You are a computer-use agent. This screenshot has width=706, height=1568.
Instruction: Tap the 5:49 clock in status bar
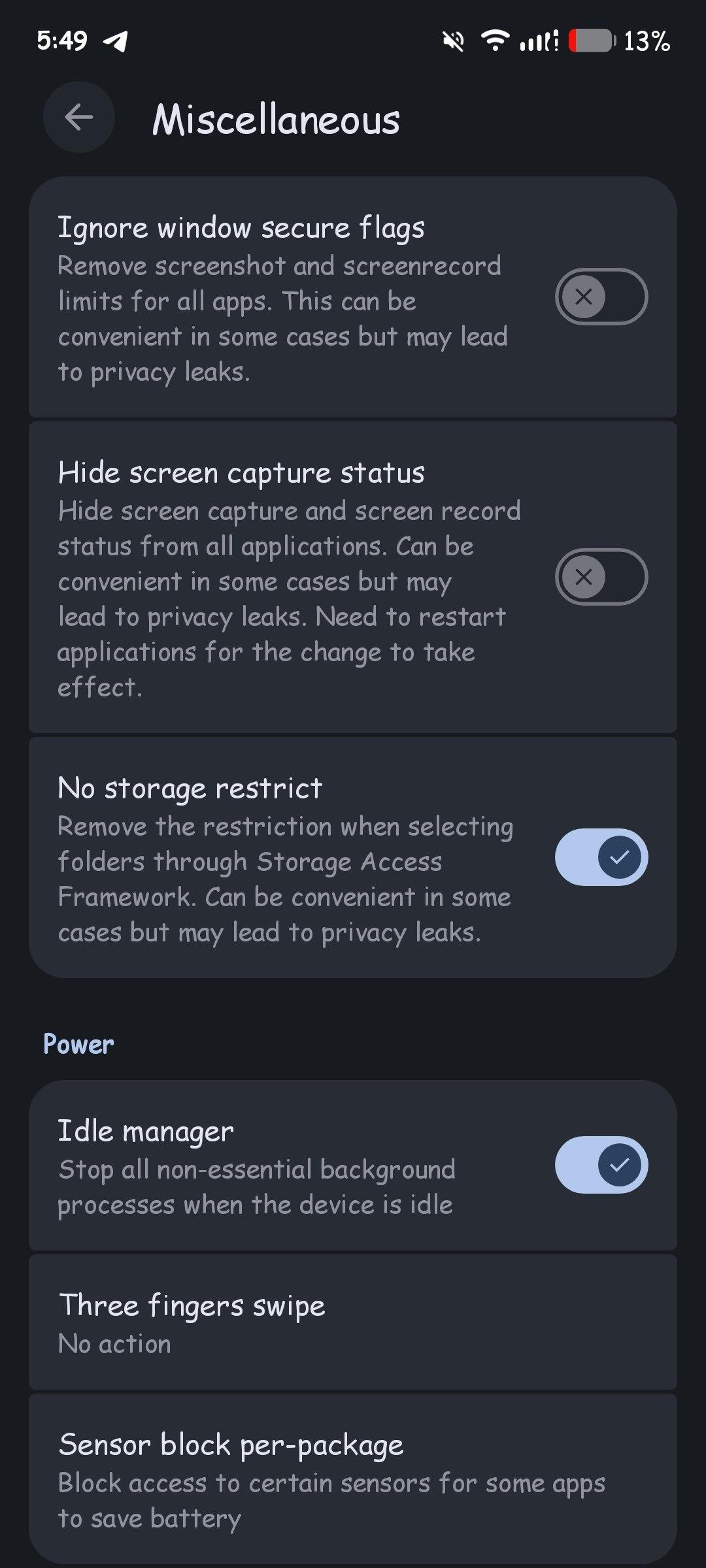pyautogui.click(x=61, y=41)
